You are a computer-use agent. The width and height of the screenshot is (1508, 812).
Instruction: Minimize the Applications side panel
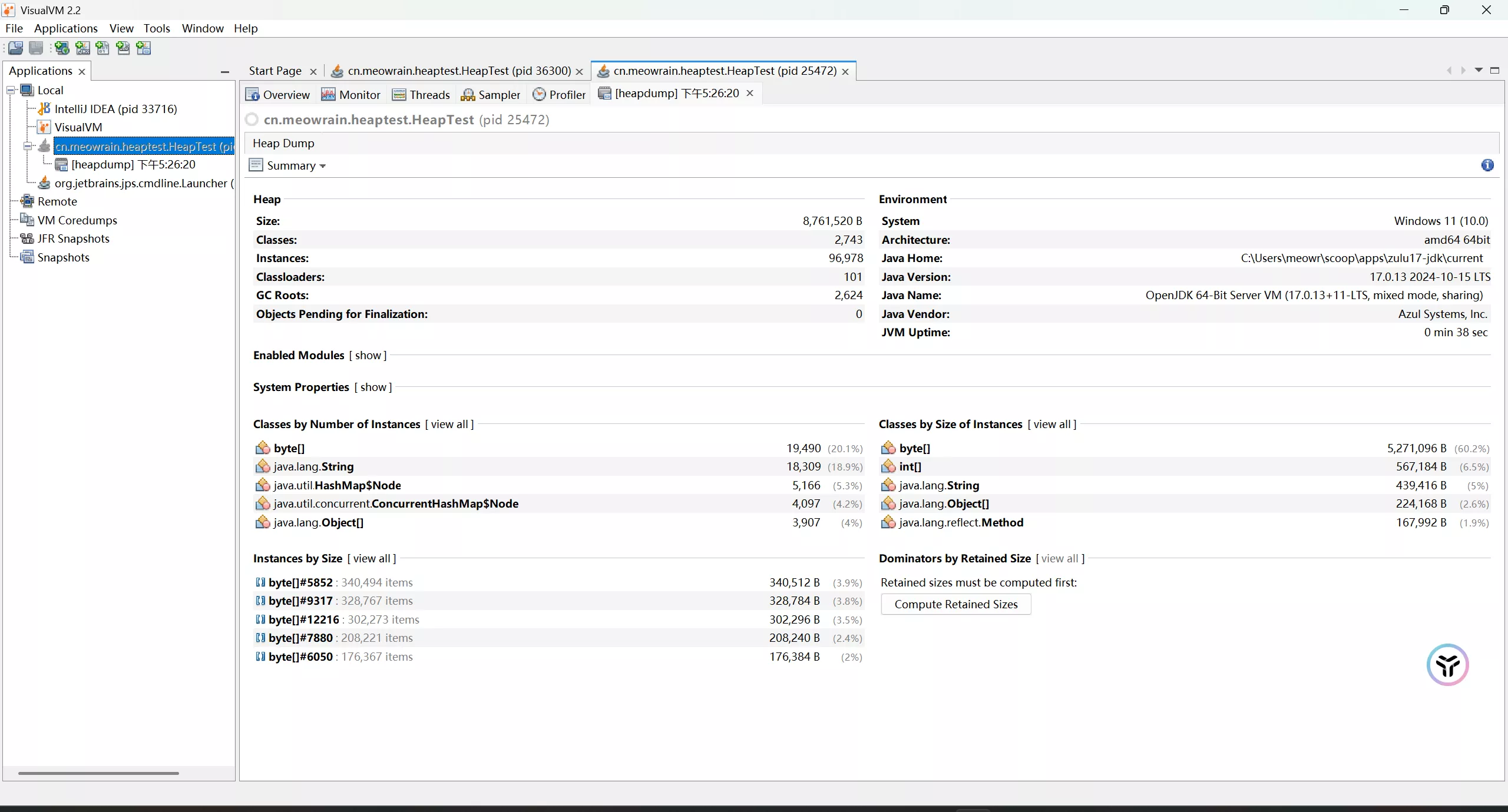click(x=224, y=72)
